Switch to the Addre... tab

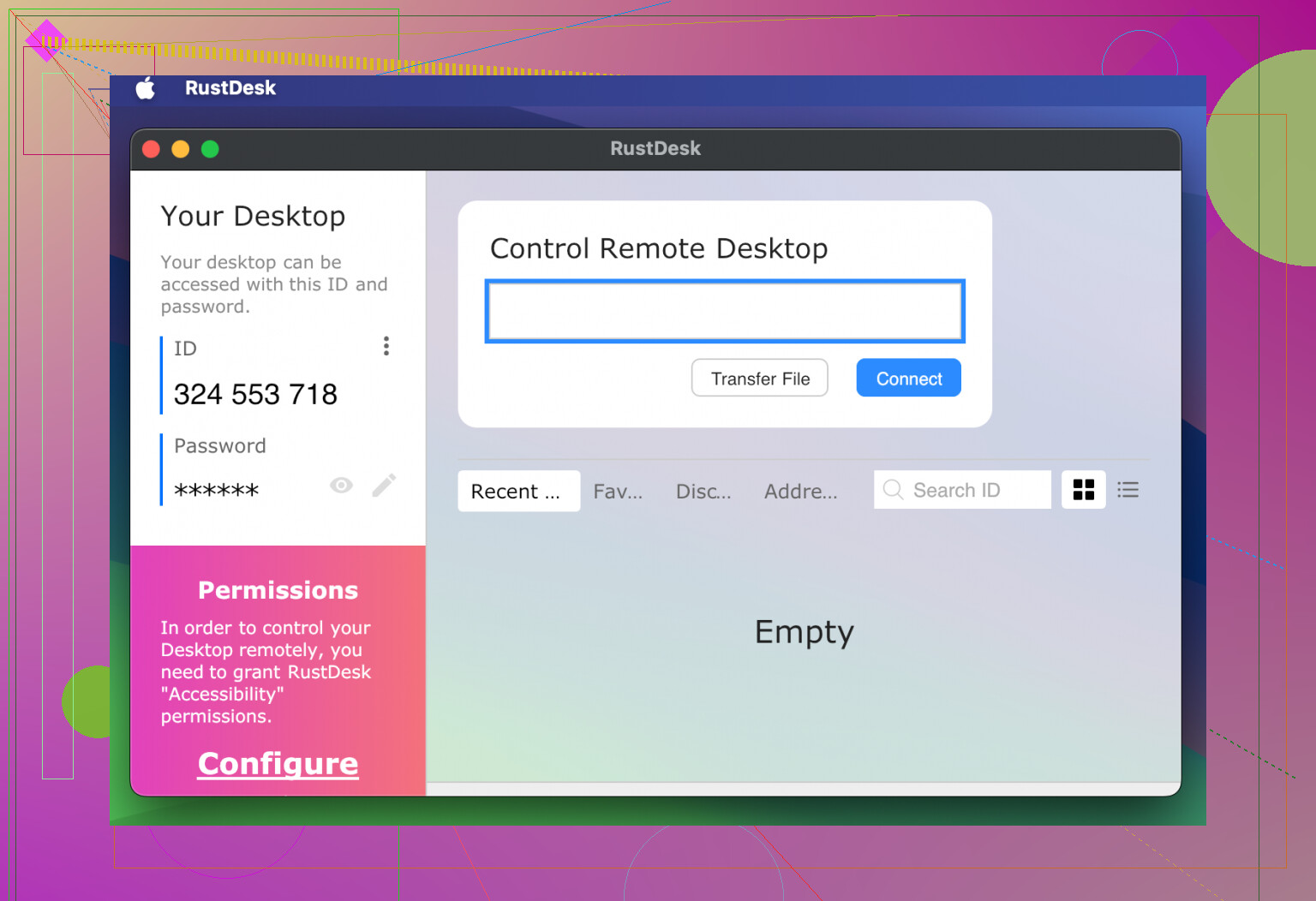pos(801,492)
